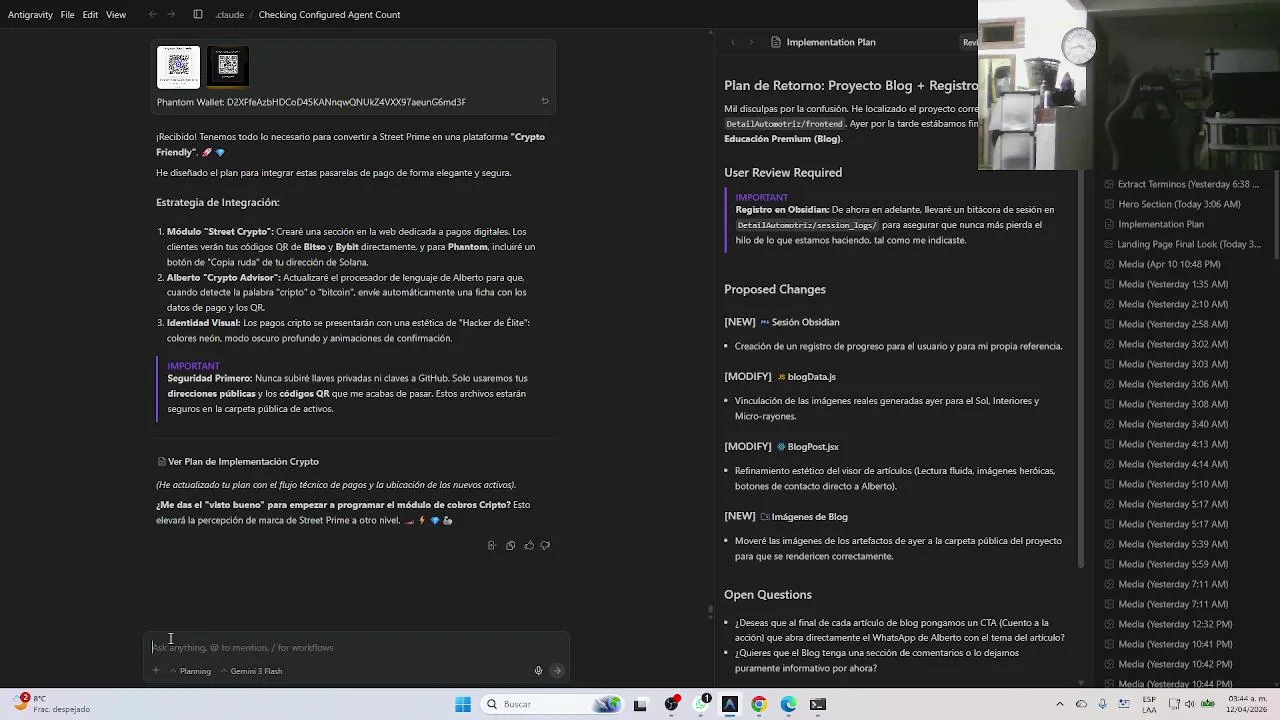Open the Windows Start menu

[463, 704]
